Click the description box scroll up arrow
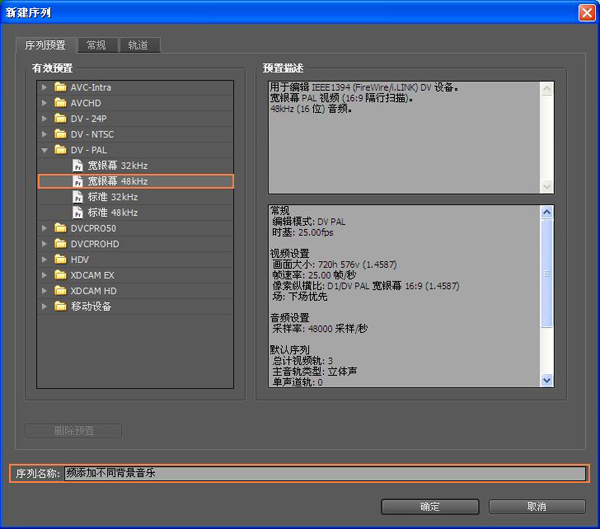 pos(547,89)
